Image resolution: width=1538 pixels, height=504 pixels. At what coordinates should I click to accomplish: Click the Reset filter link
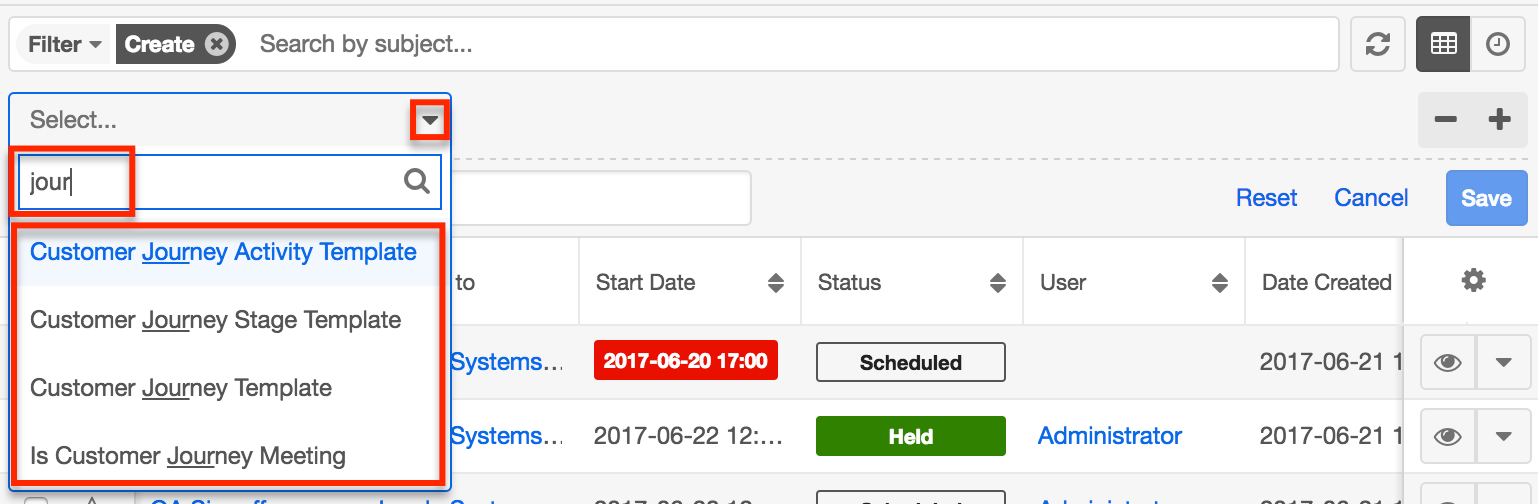[1266, 198]
